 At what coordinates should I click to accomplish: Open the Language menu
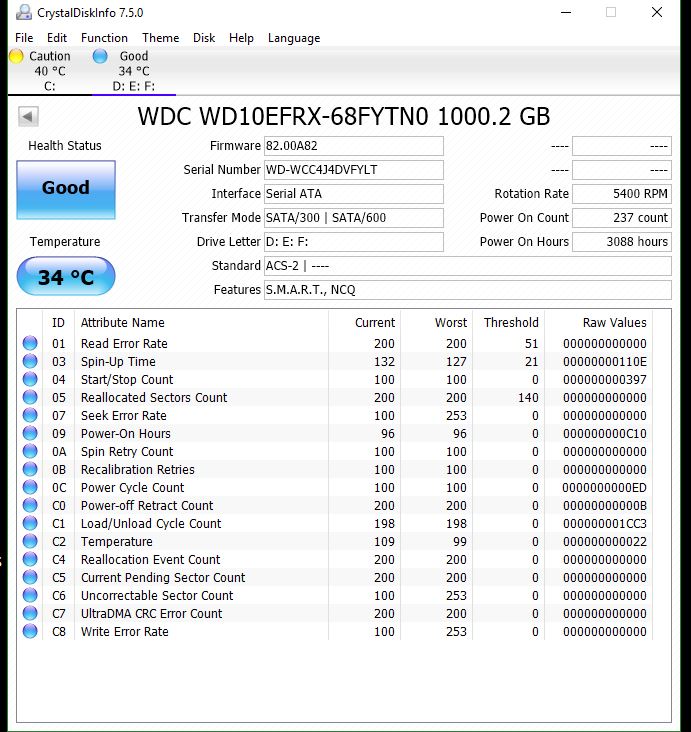tap(294, 38)
